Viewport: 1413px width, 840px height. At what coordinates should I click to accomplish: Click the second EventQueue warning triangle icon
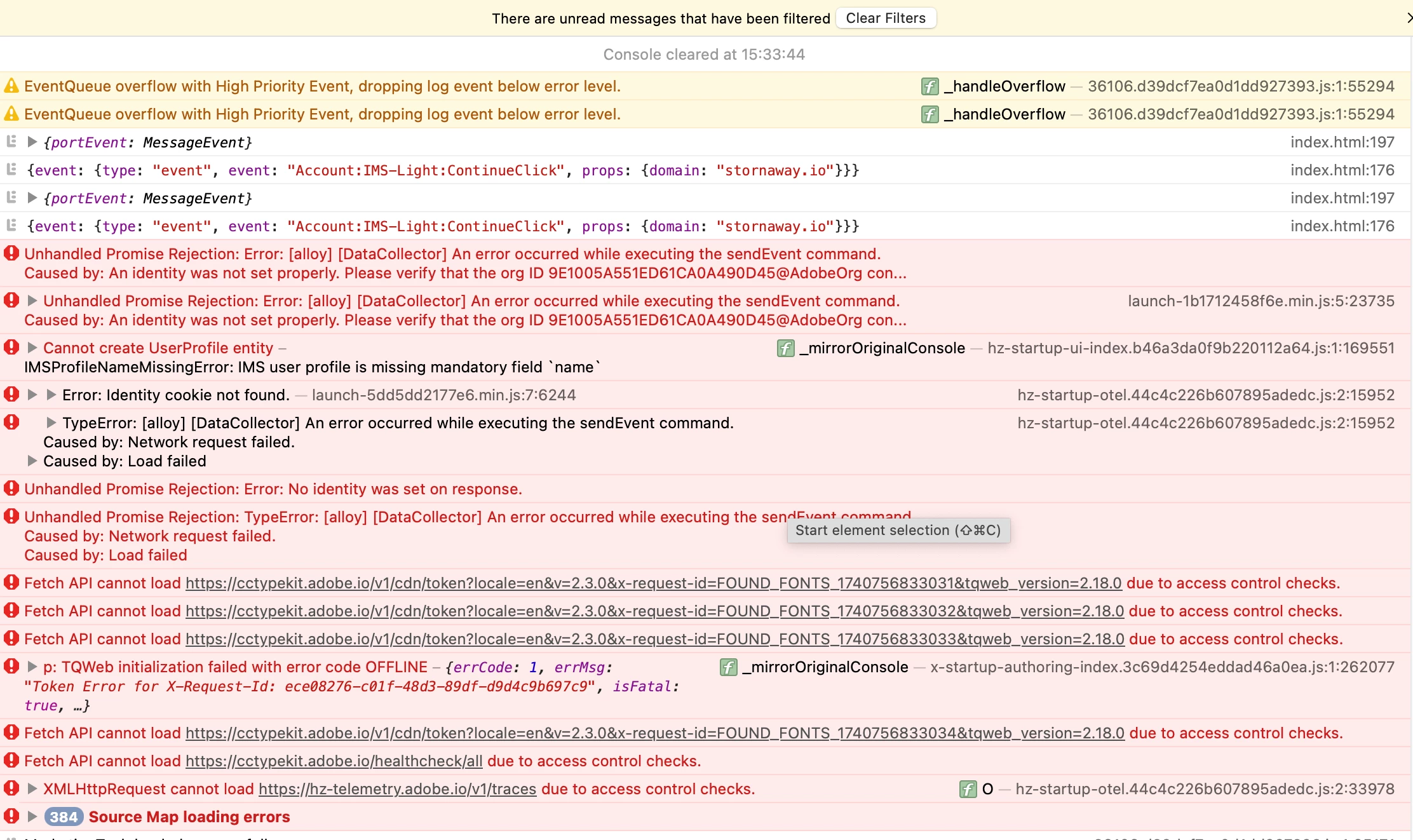coord(11,114)
